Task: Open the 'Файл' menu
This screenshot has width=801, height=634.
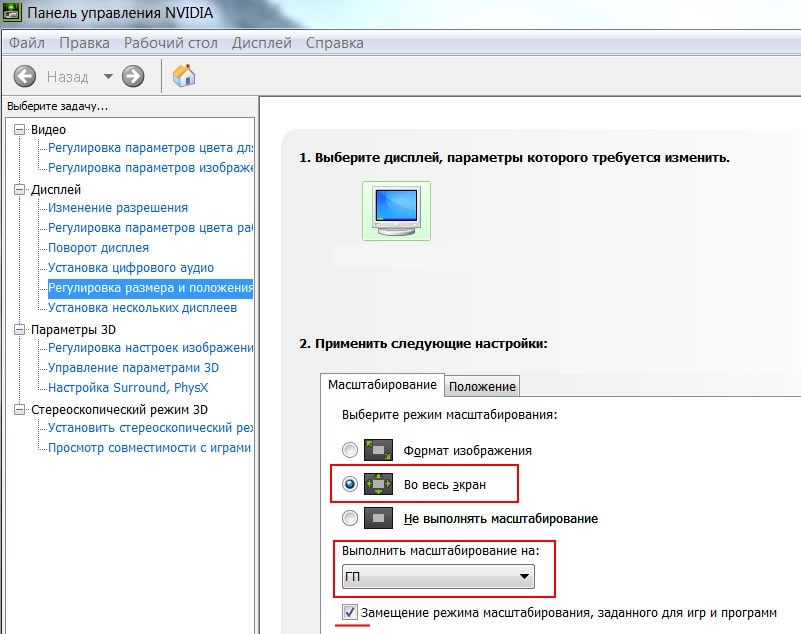Action: [27, 43]
